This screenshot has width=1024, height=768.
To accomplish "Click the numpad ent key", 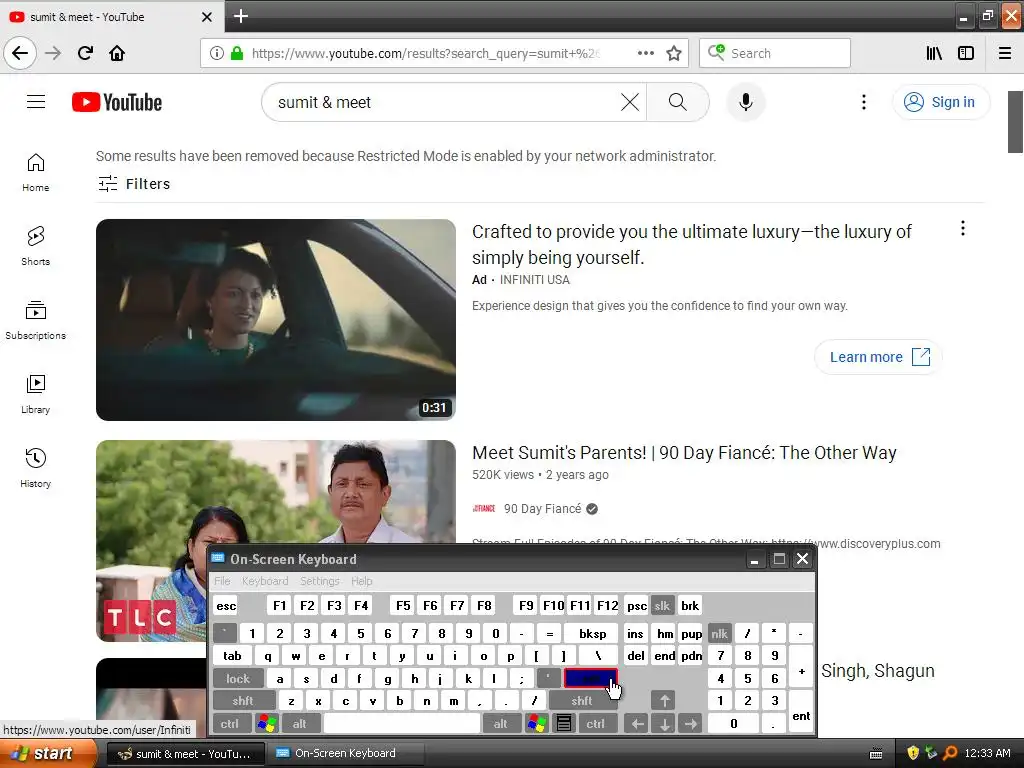I will click(x=801, y=711).
